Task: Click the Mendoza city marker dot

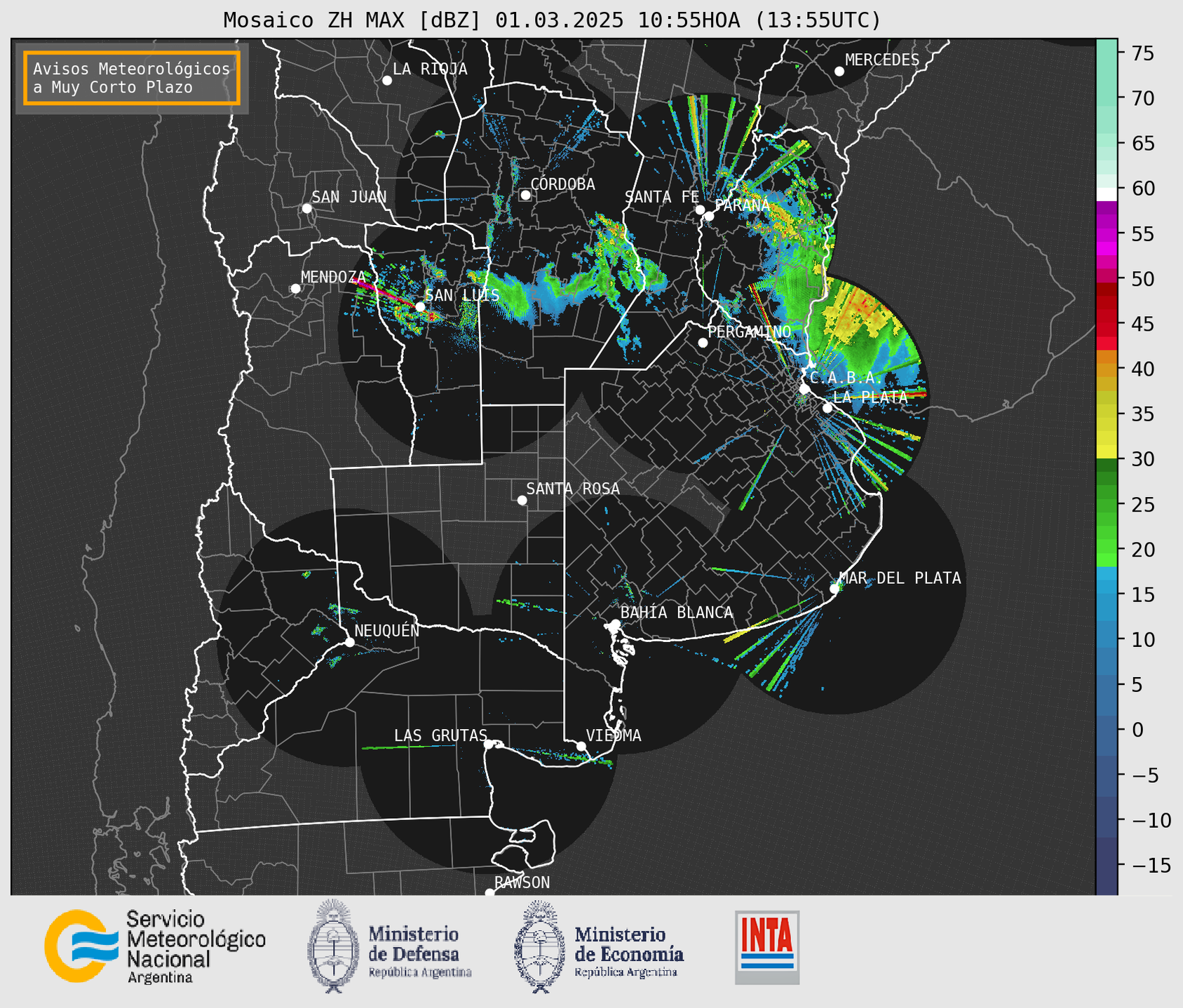Action: 295,289
